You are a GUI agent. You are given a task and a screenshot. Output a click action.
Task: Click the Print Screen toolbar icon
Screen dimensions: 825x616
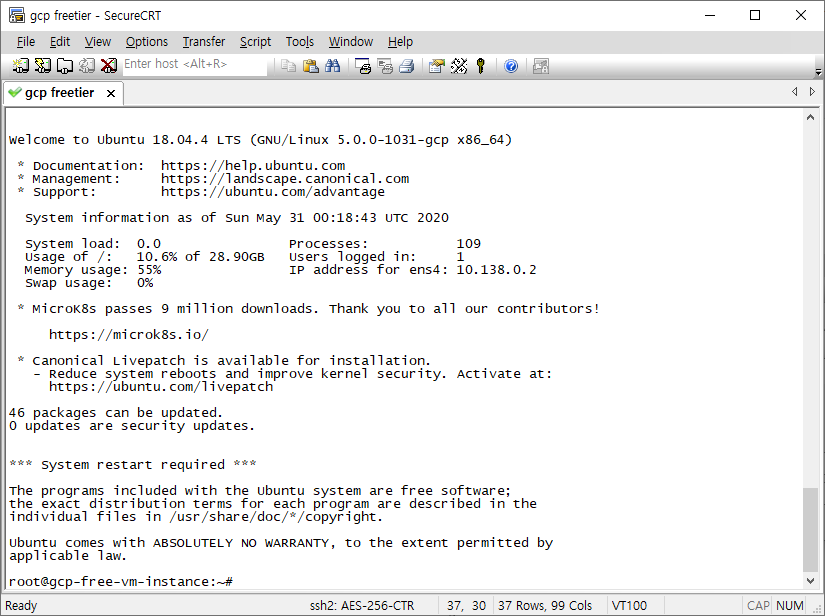click(363, 66)
